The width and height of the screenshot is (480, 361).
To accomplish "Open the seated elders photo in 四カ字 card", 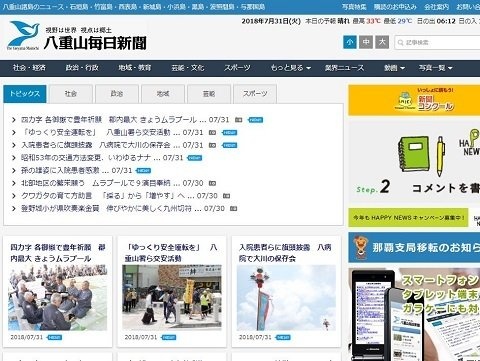I will [58, 298].
